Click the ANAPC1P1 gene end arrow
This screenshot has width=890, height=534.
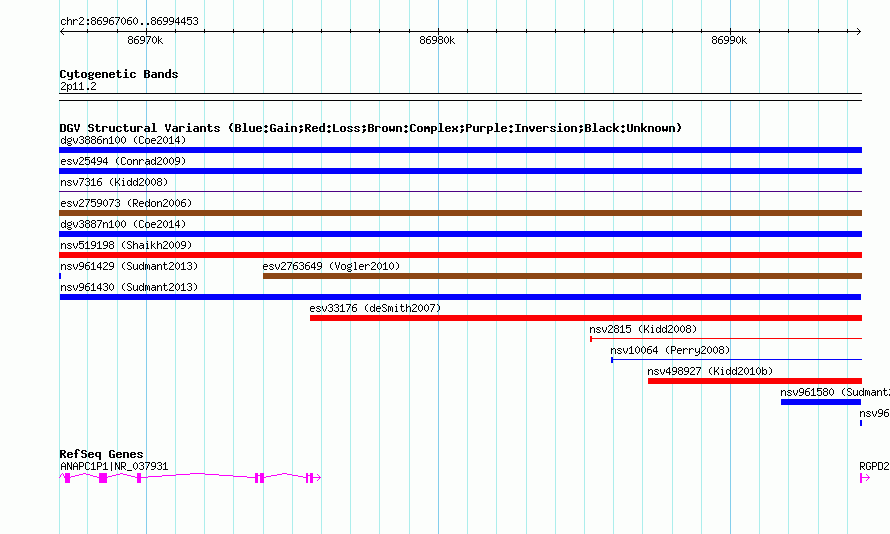coord(318,478)
